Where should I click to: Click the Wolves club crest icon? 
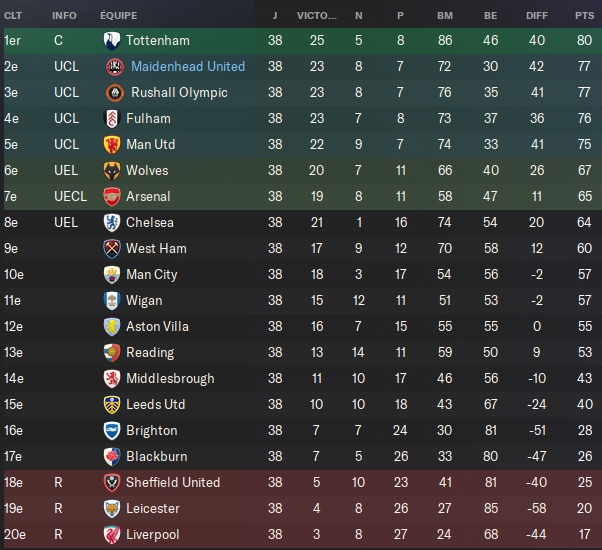click(113, 170)
